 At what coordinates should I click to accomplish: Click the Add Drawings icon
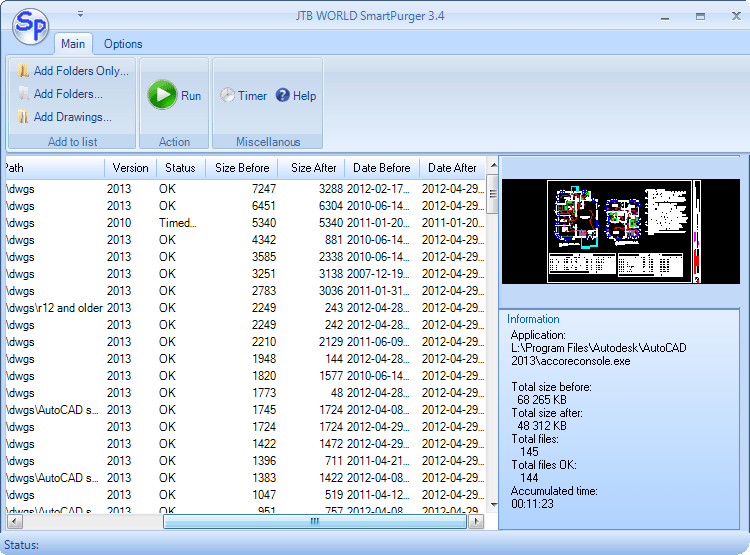(23, 117)
